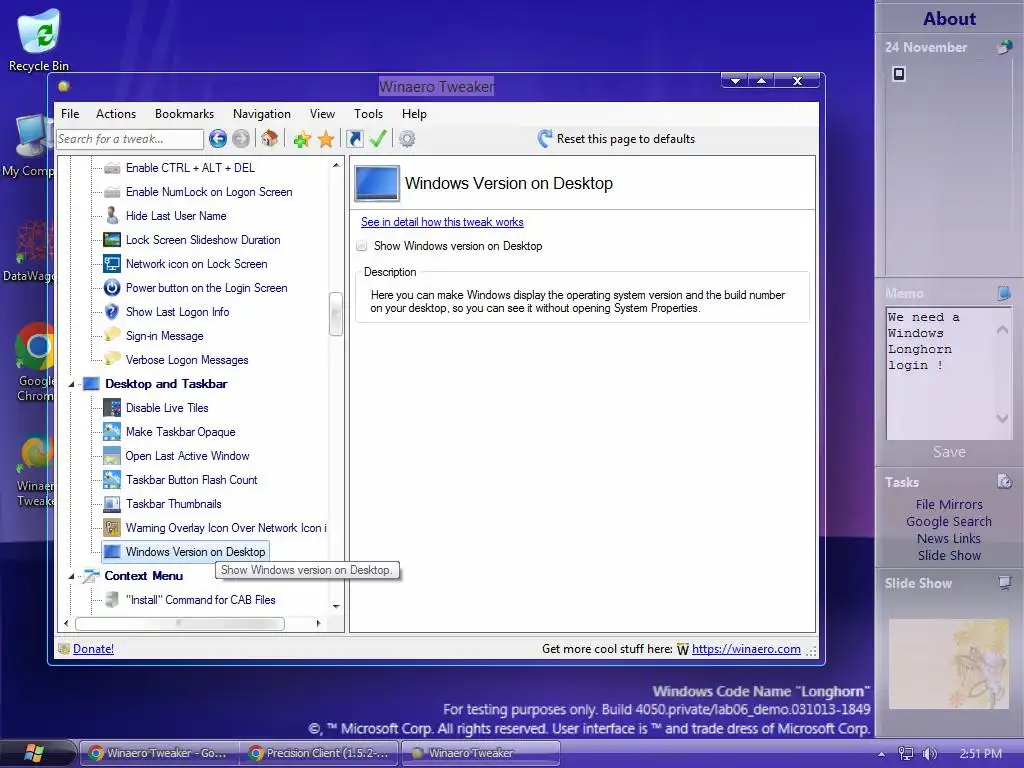This screenshot has width=1024, height=768.
Task: Open the Actions menu
Action: (116, 114)
